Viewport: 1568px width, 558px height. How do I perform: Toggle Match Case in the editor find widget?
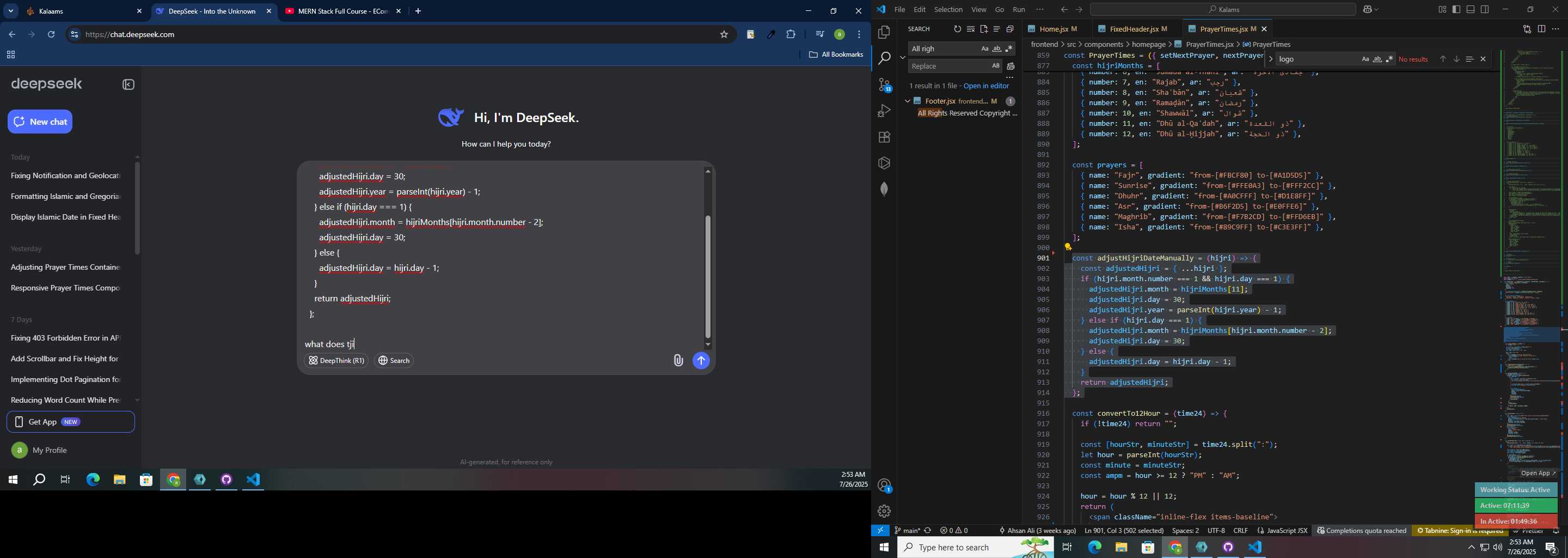pyautogui.click(x=1365, y=59)
